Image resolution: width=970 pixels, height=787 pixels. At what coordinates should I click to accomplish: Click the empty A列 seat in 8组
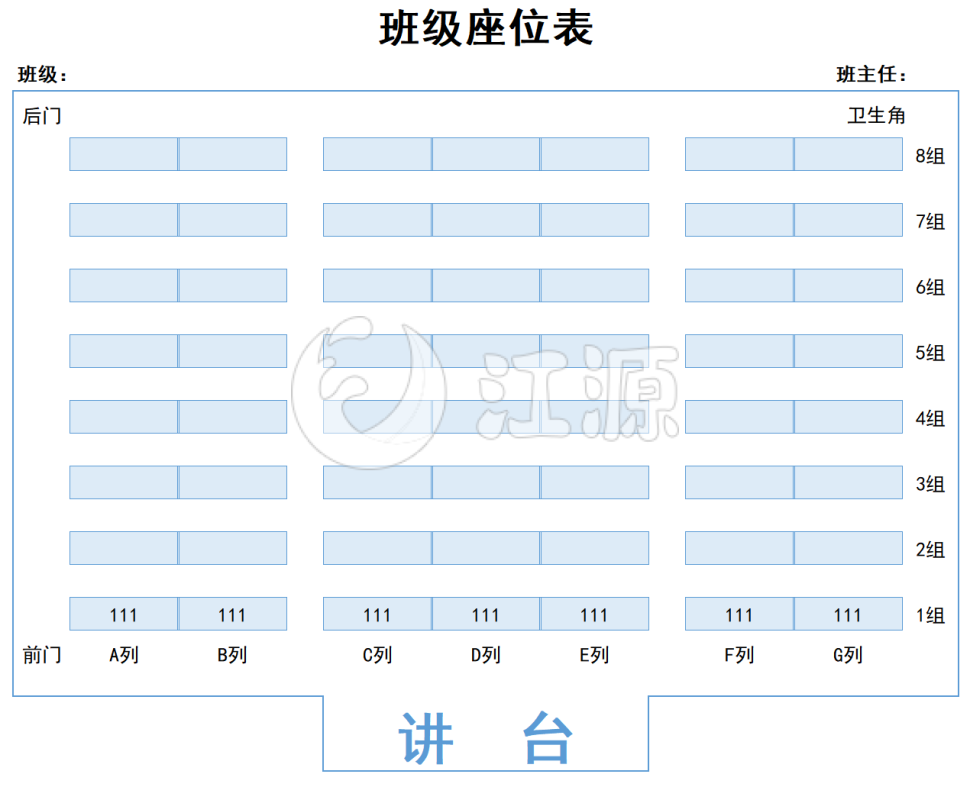coord(124,154)
